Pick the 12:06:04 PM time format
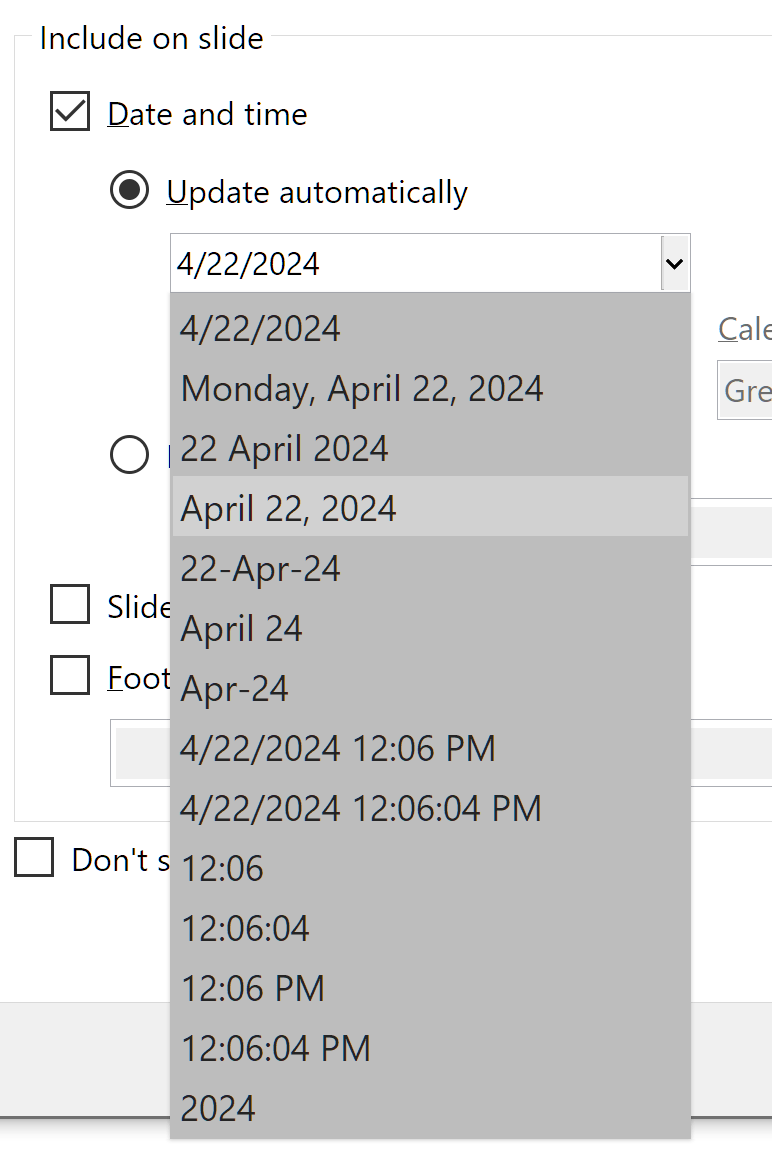 coord(276,1049)
